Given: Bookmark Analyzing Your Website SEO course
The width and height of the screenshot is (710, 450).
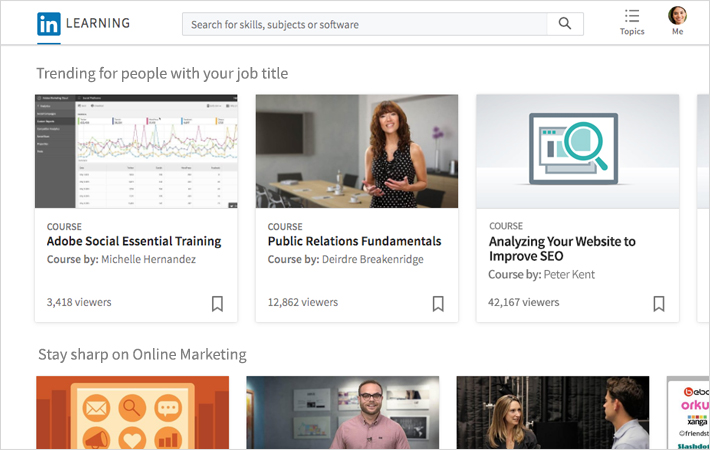Looking at the screenshot, I should coord(659,303).
